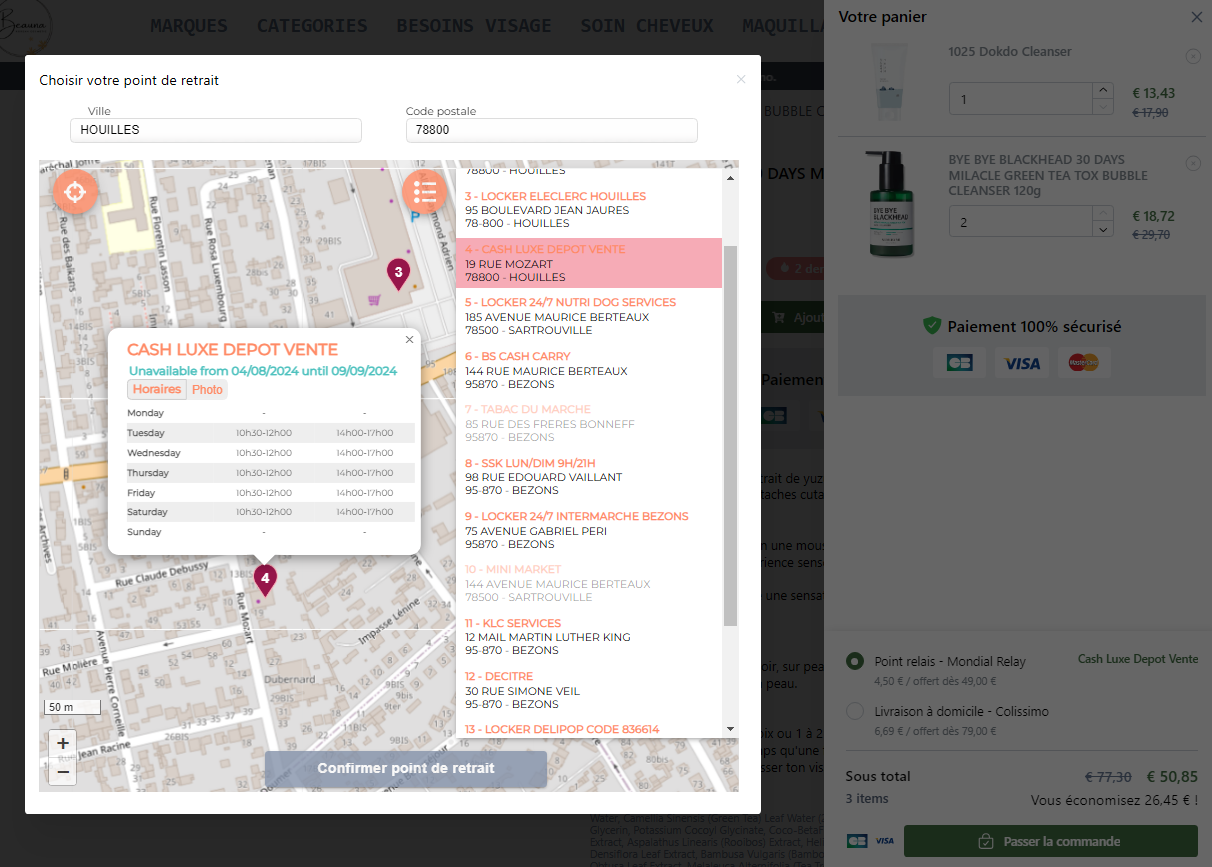
Task: Remove 1025 Dokdo Cleanser from cart
Action: [x=1193, y=56]
